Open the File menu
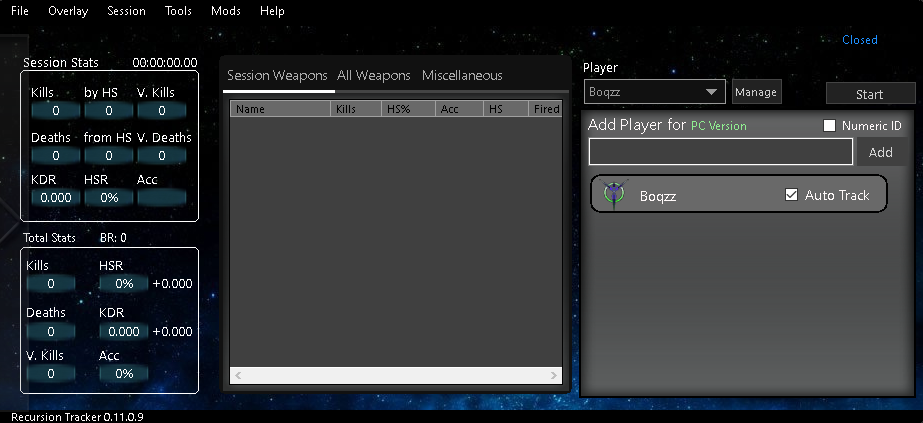 tap(20, 11)
